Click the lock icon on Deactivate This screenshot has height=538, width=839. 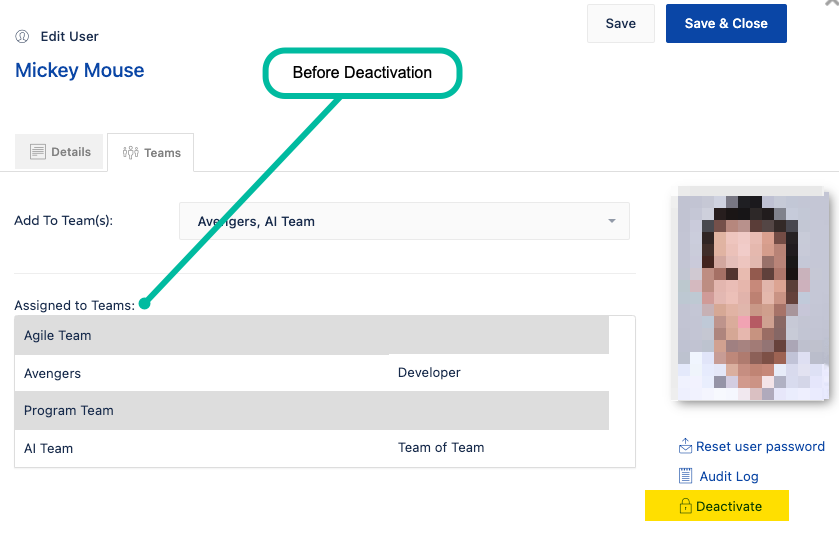685,505
